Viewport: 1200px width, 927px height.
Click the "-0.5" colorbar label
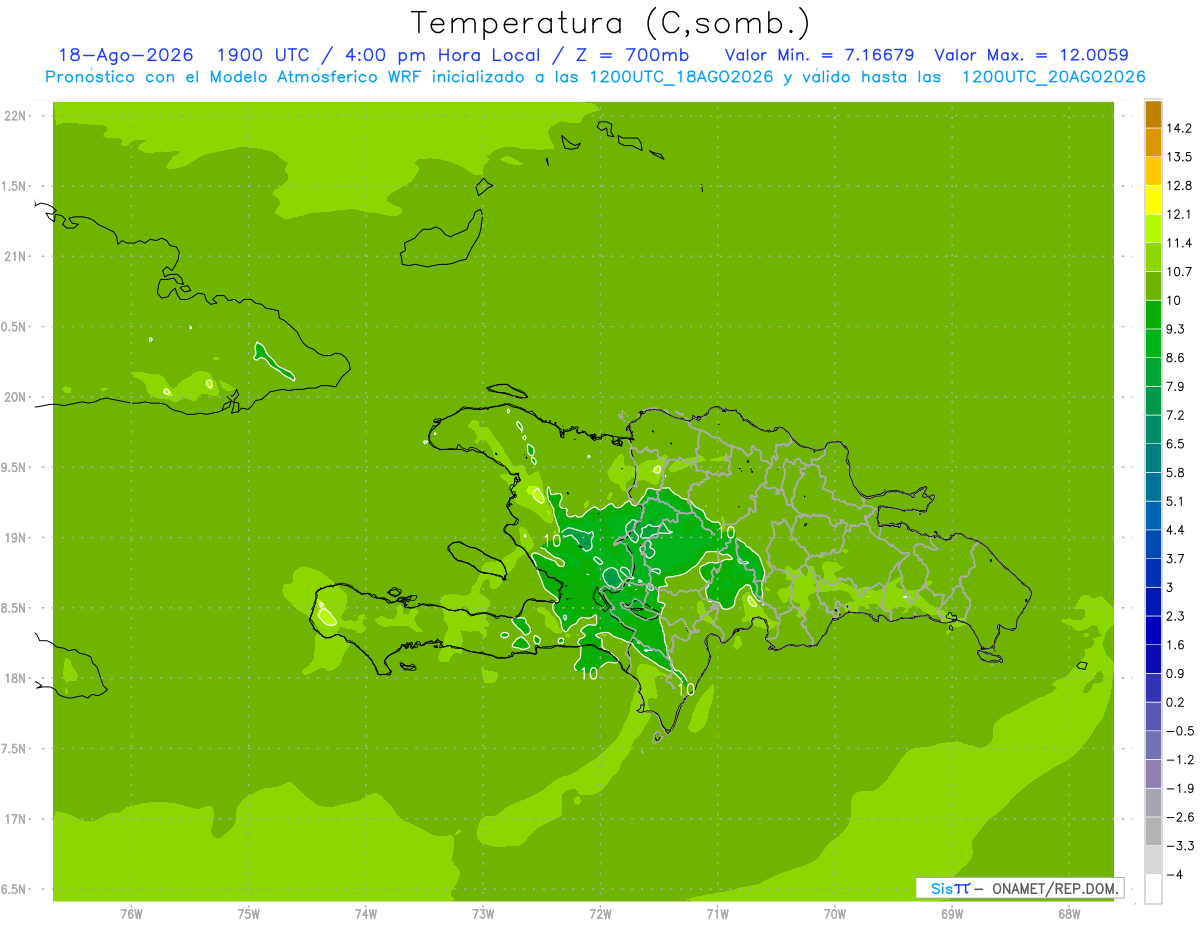(x=1180, y=731)
